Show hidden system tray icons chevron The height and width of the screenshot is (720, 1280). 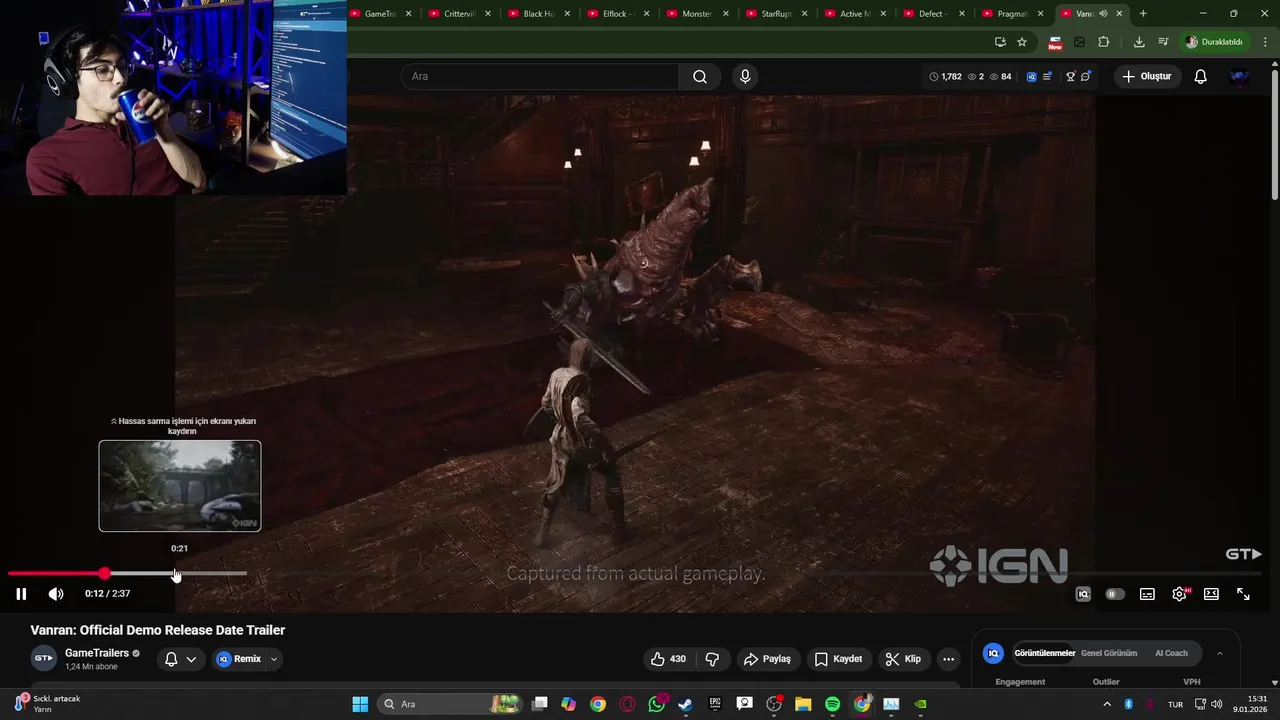(1107, 704)
